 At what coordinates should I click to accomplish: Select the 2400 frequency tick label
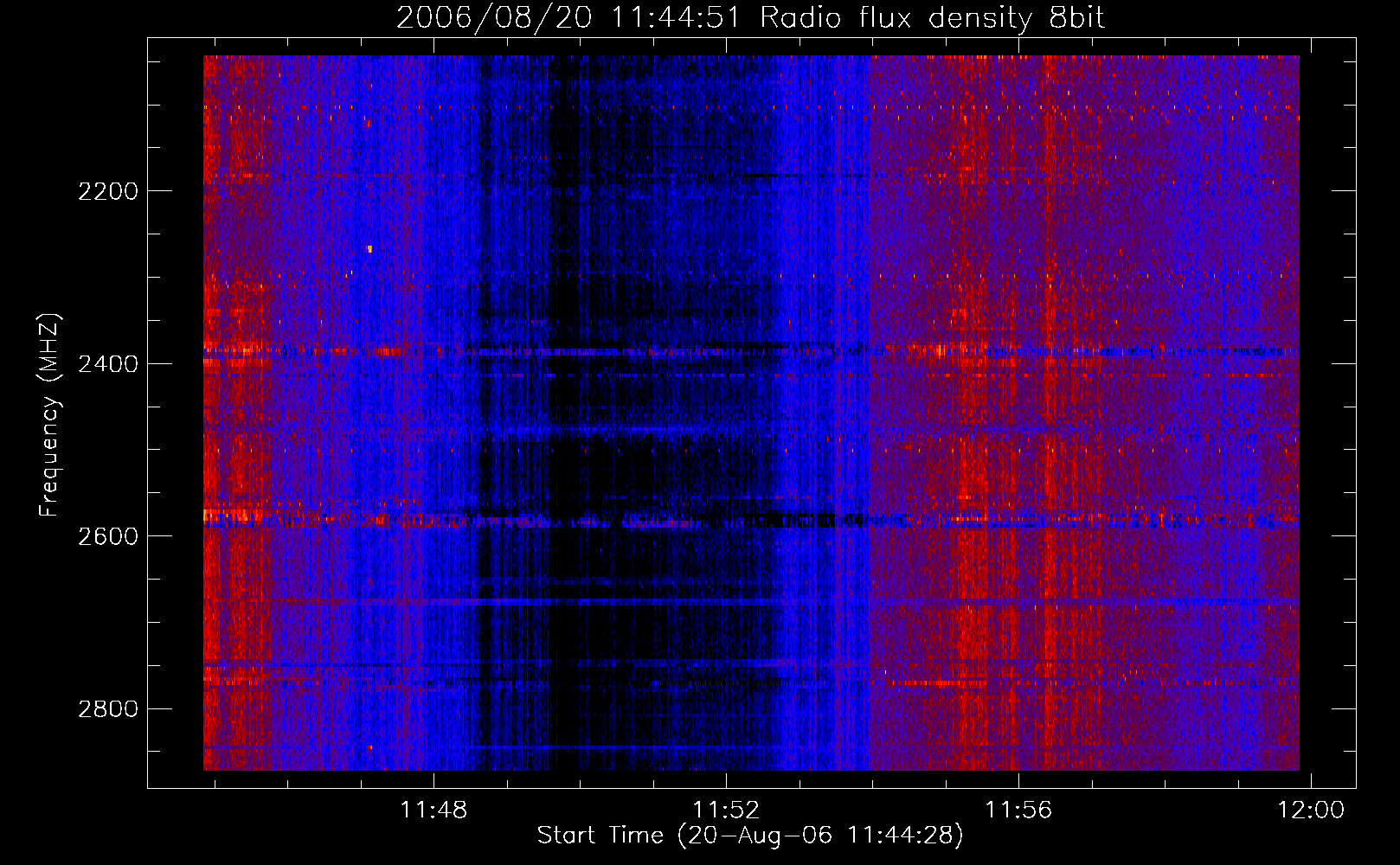pyautogui.click(x=108, y=364)
